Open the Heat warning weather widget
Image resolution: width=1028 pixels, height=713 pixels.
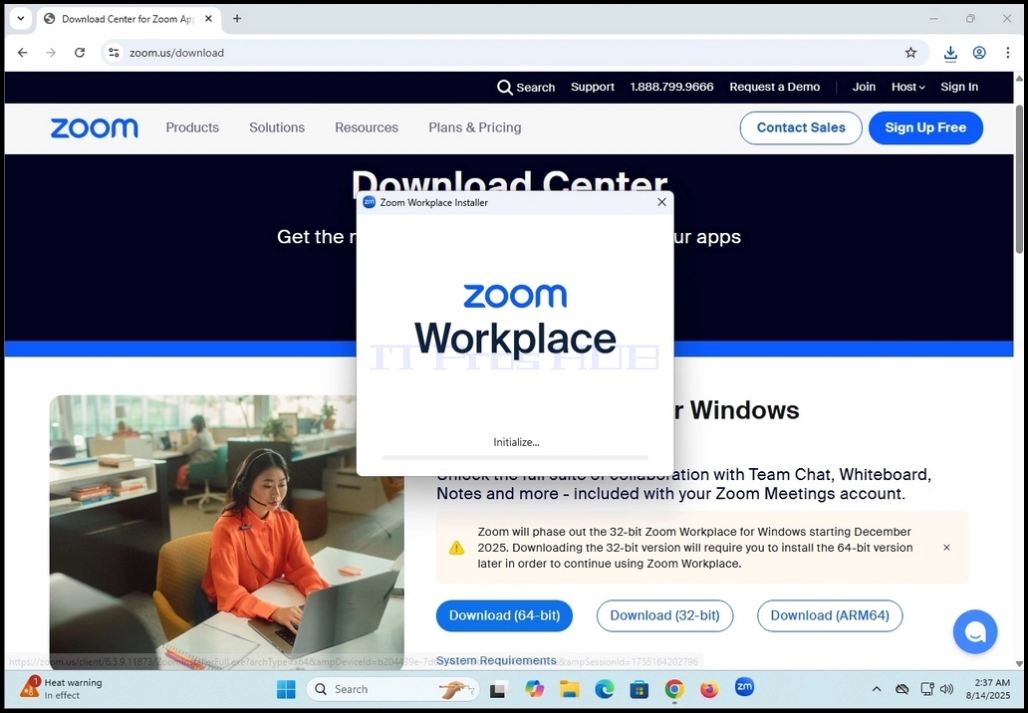click(x=61, y=689)
